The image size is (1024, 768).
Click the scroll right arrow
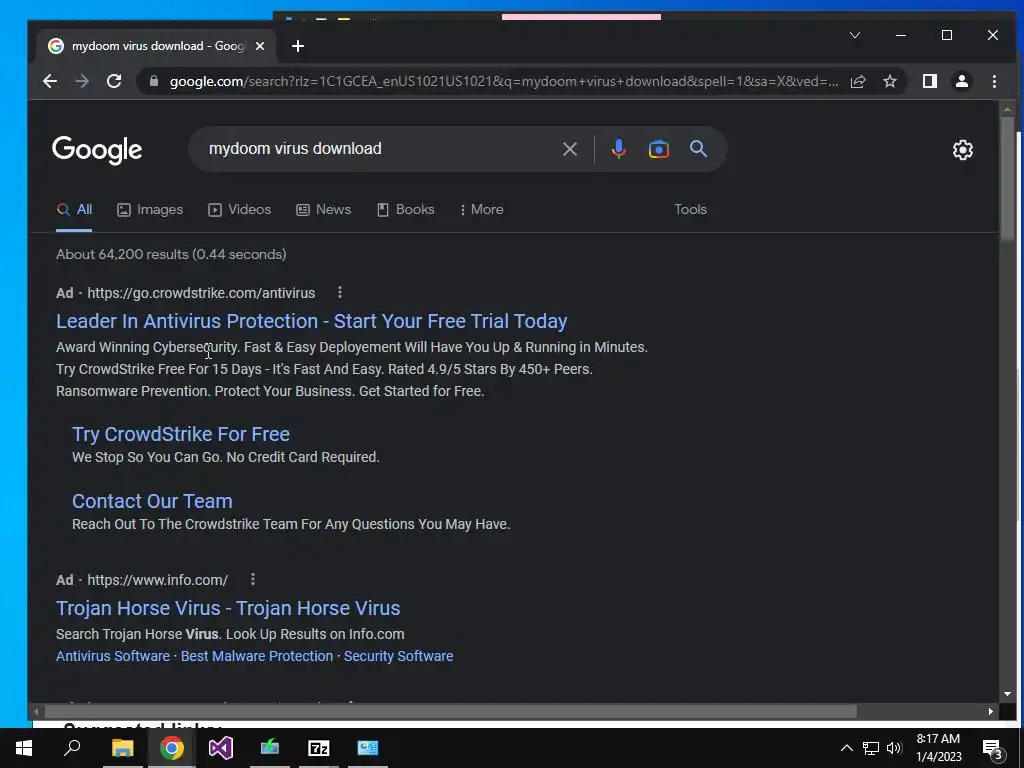991,711
